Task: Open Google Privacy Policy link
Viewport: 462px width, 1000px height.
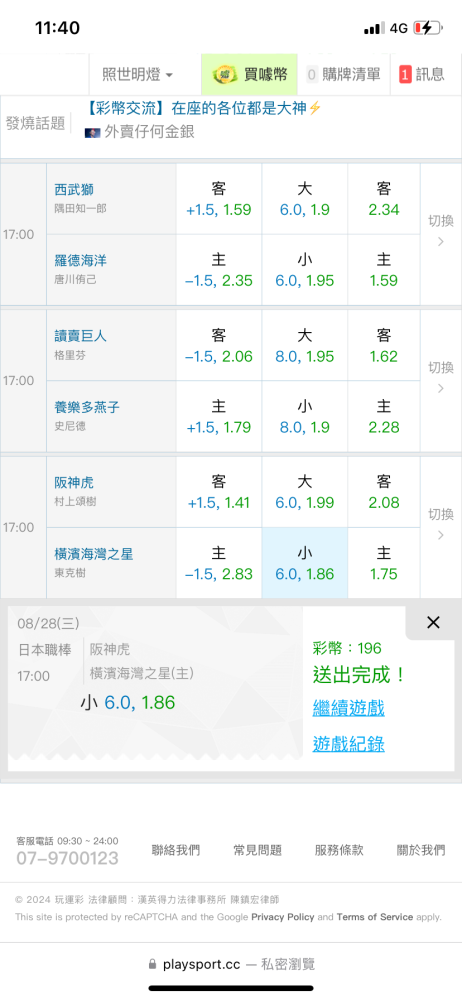Action: coord(283,916)
